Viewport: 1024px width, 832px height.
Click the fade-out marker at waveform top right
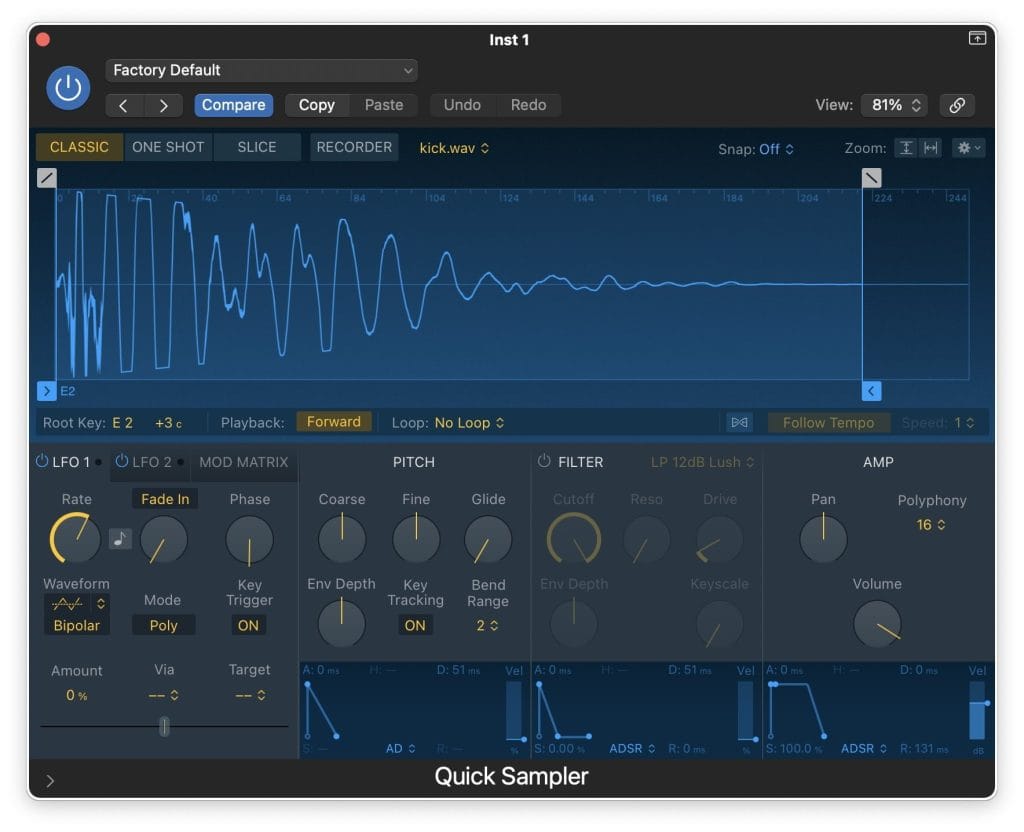872,178
